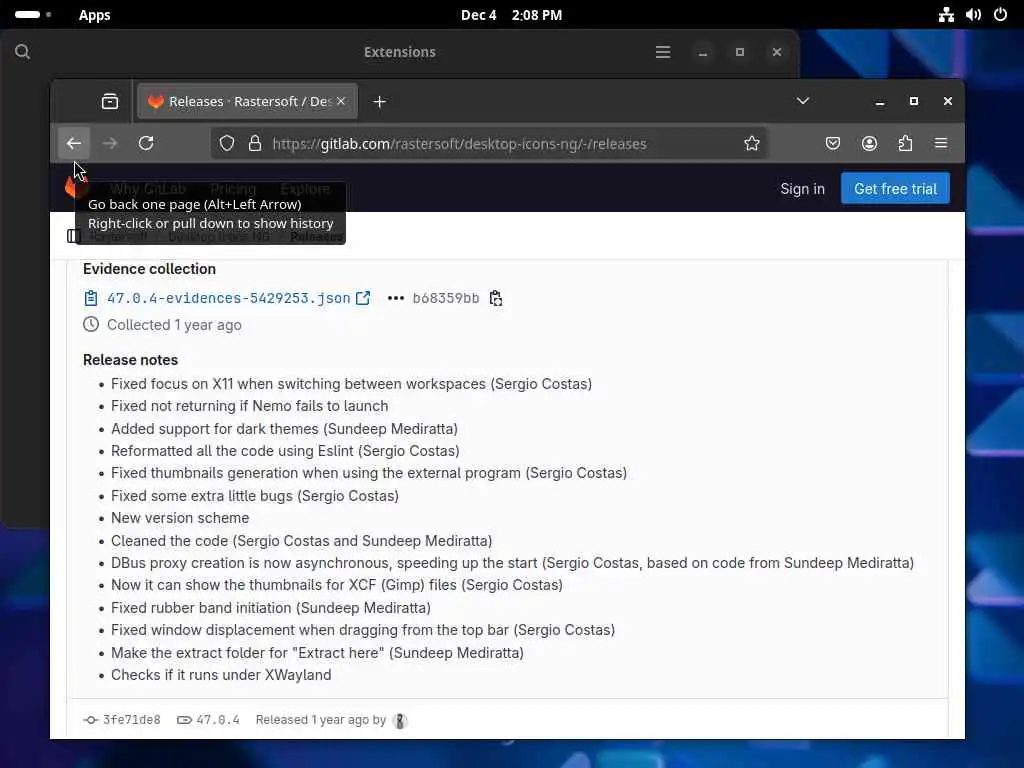The image size is (1024, 768).
Task: Open the Firefox account icon
Action: pos(869,144)
